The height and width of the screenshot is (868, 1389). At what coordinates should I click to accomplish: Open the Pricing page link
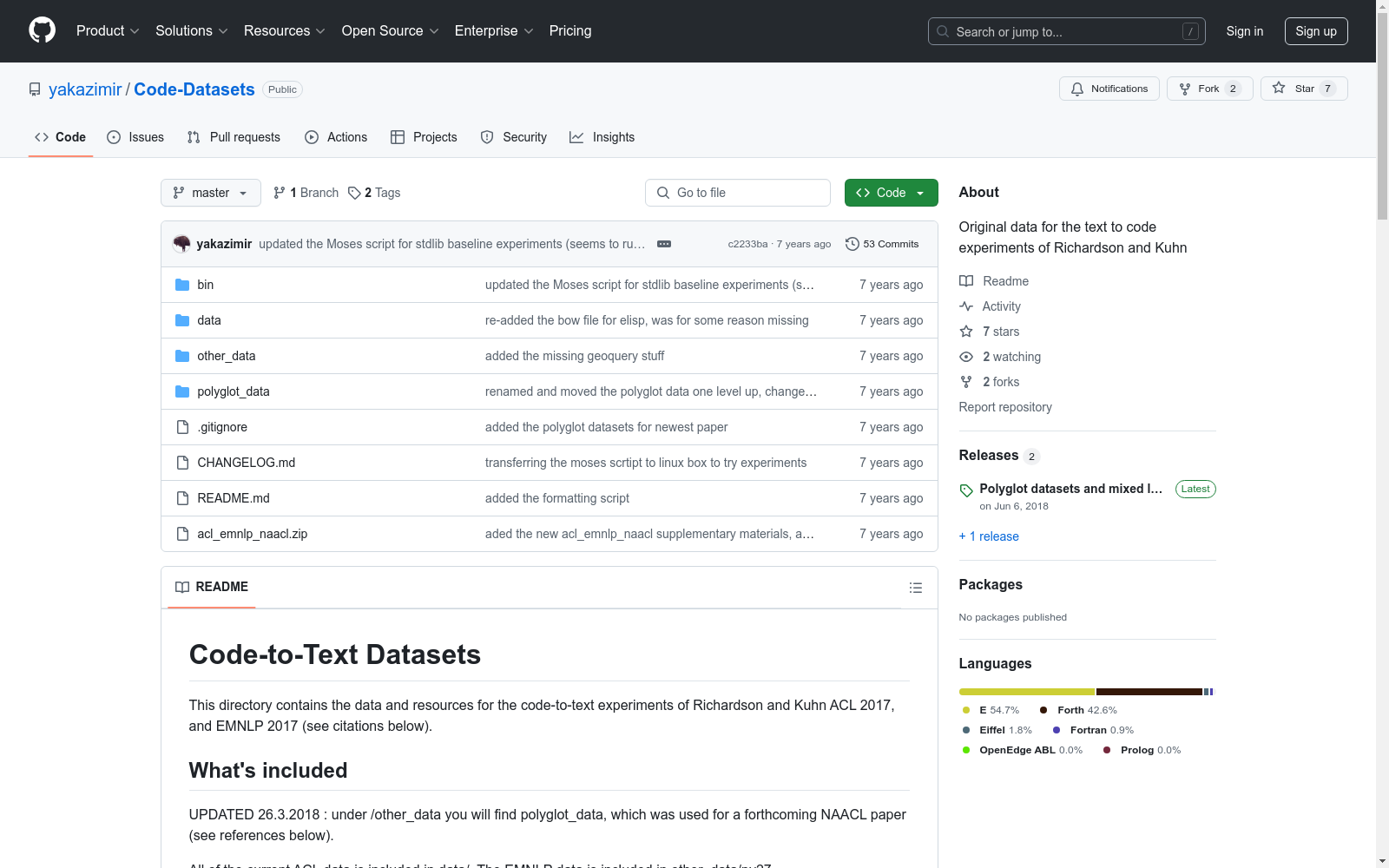tap(570, 31)
